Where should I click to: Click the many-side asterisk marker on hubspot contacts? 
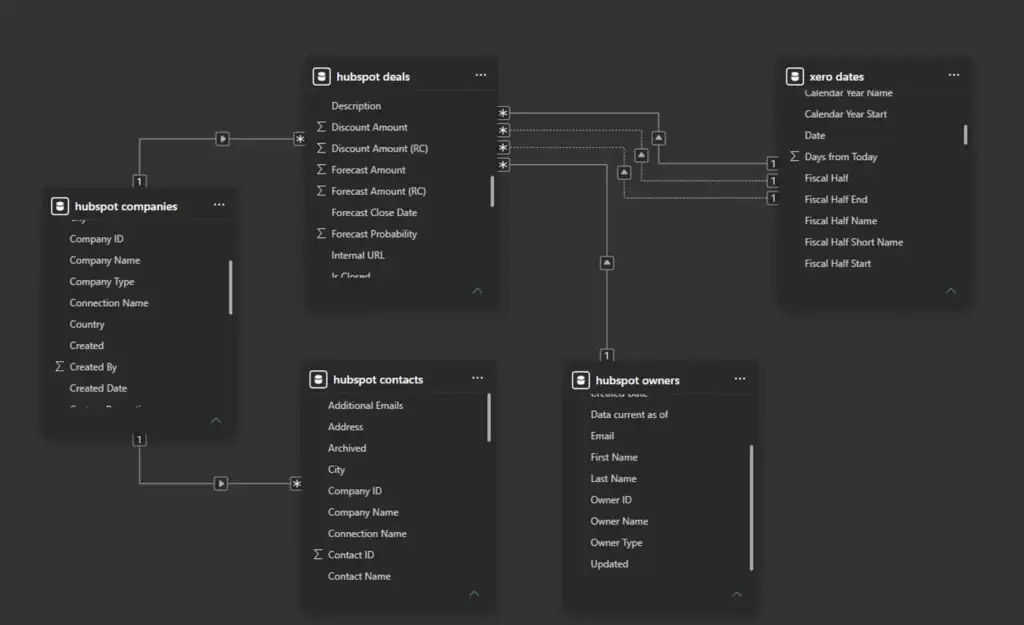(296, 483)
